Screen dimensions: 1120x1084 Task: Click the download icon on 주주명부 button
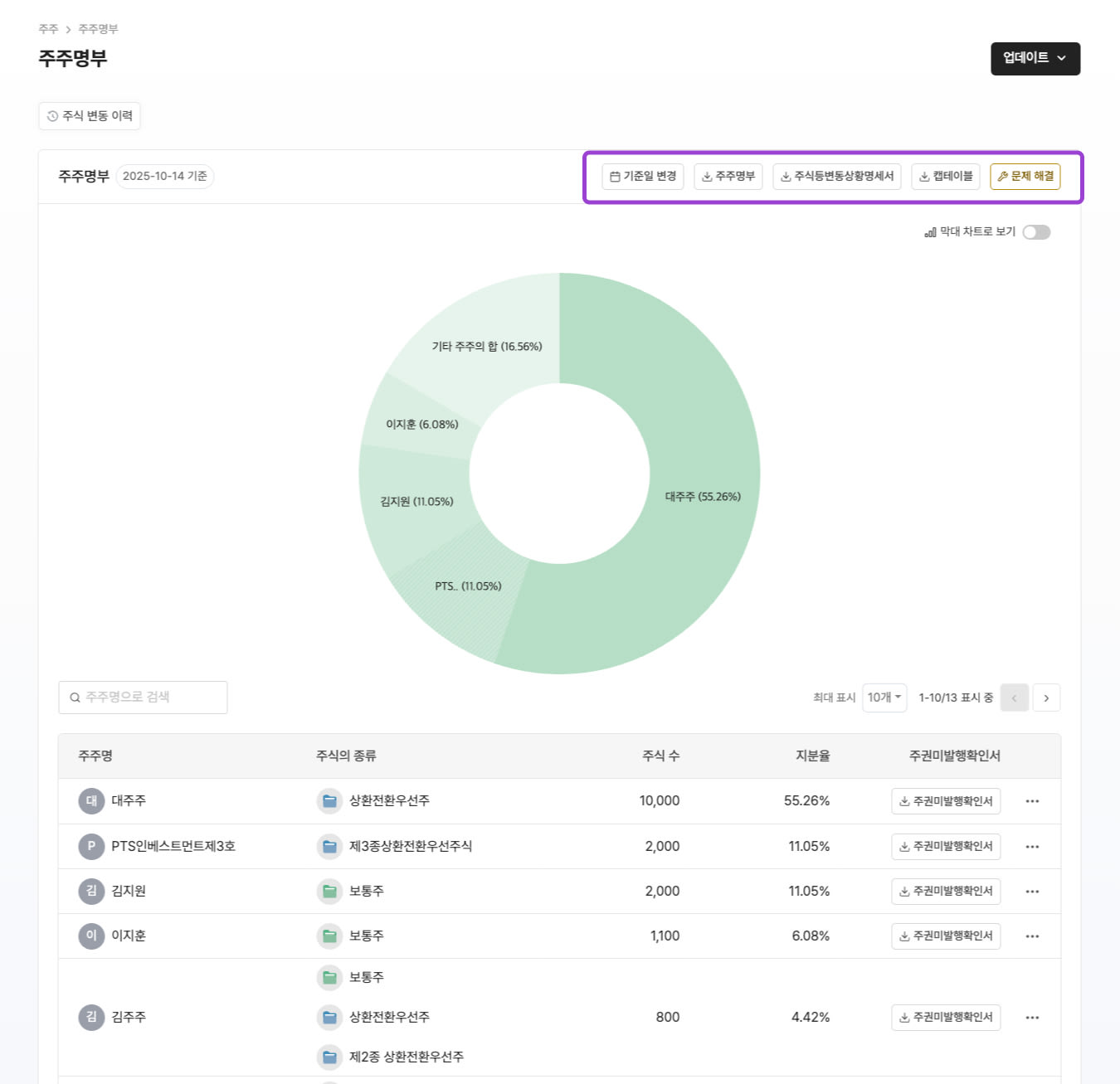point(706,176)
